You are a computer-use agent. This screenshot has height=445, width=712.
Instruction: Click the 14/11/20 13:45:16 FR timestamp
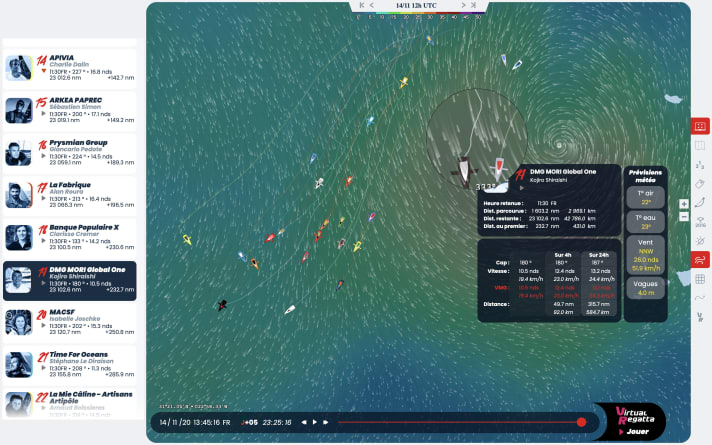(195, 422)
